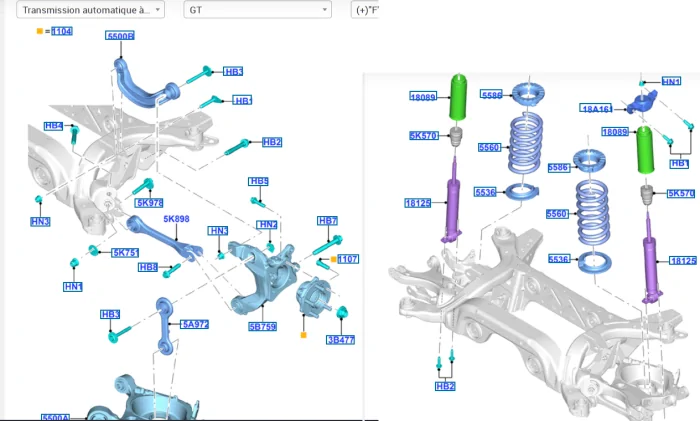Expand the GT selection dropdown
This screenshot has width=700, height=421.
pos(258,10)
